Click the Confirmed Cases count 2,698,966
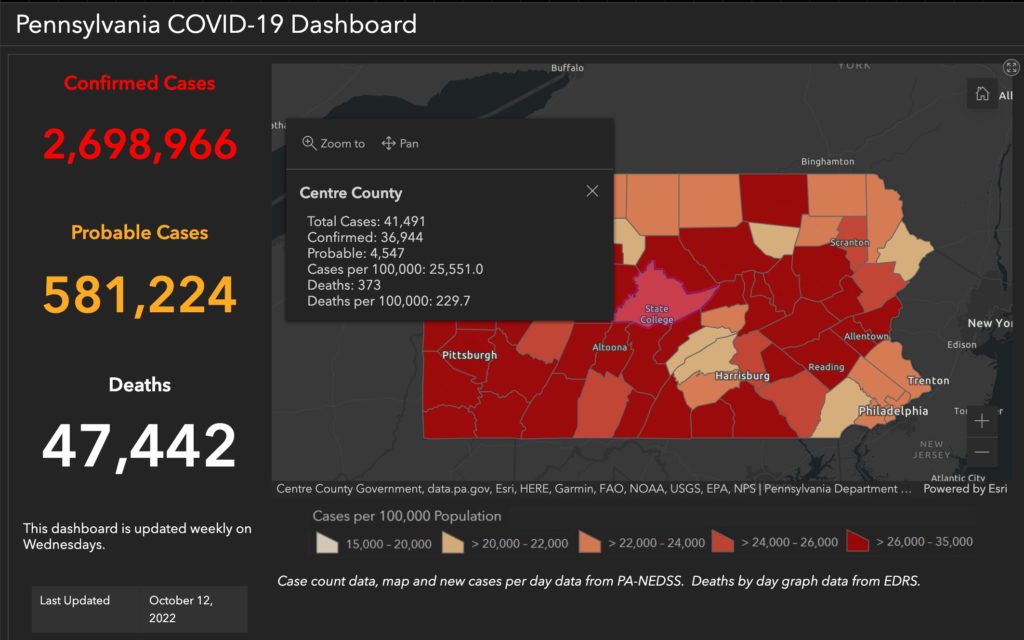The height and width of the screenshot is (640, 1024). 140,145
